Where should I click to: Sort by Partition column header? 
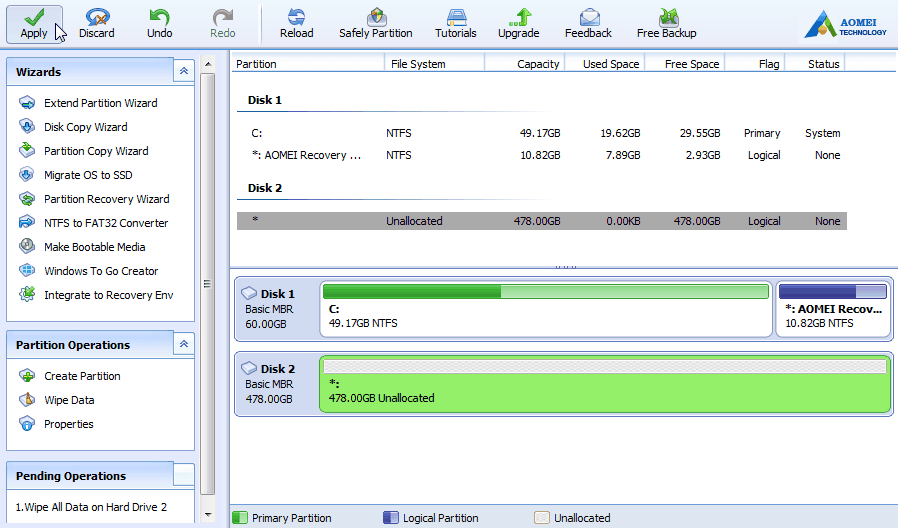coord(308,64)
